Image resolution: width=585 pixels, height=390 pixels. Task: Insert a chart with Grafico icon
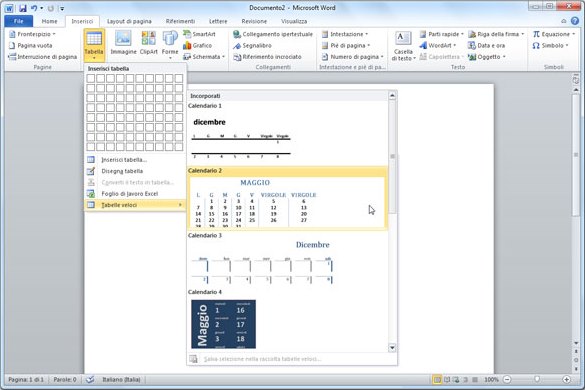pos(187,46)
